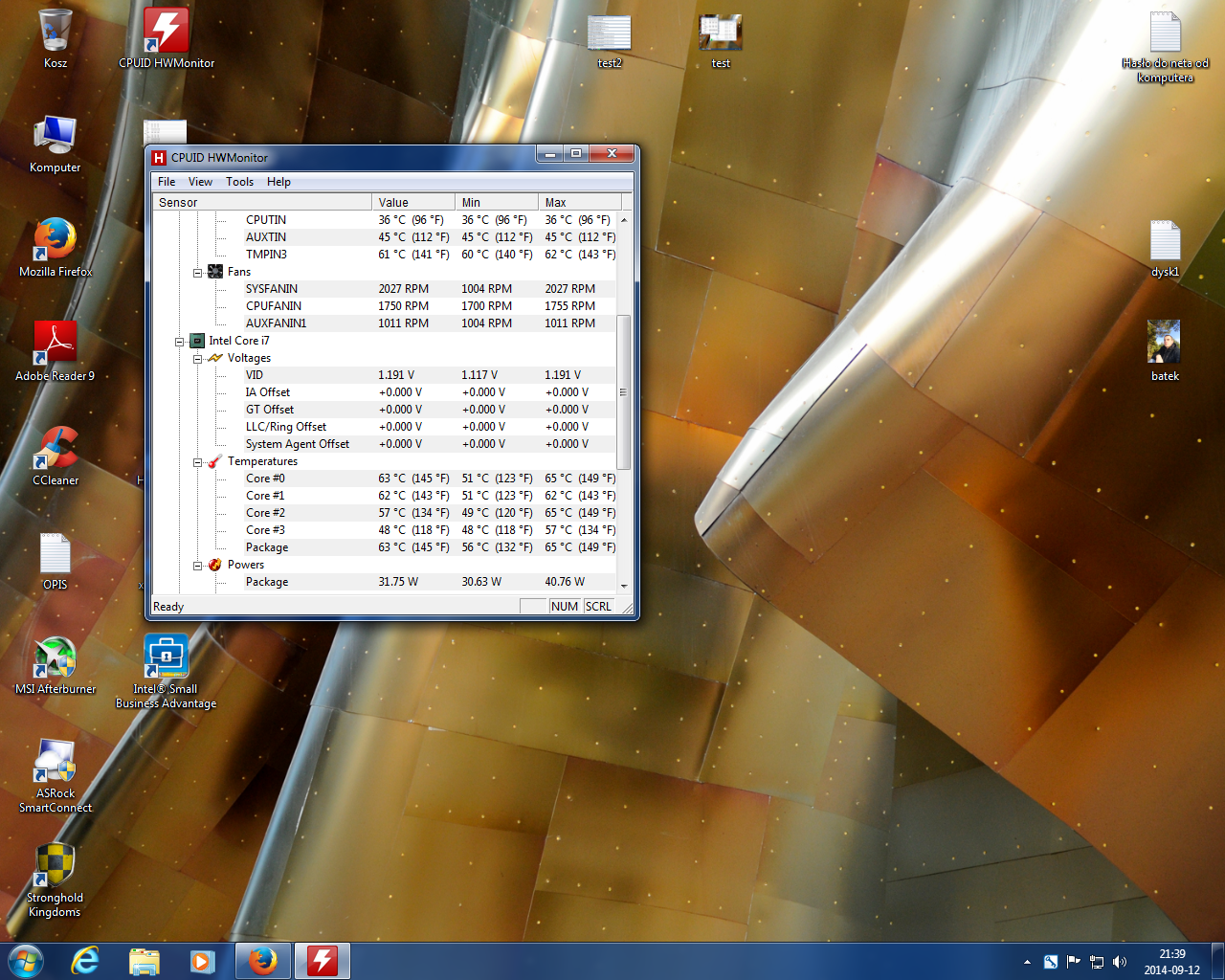The height and width of the screenshot is (980, 1225).
Task: Open Intel Small Business Advantage icon
Action: tap(166, 657)
